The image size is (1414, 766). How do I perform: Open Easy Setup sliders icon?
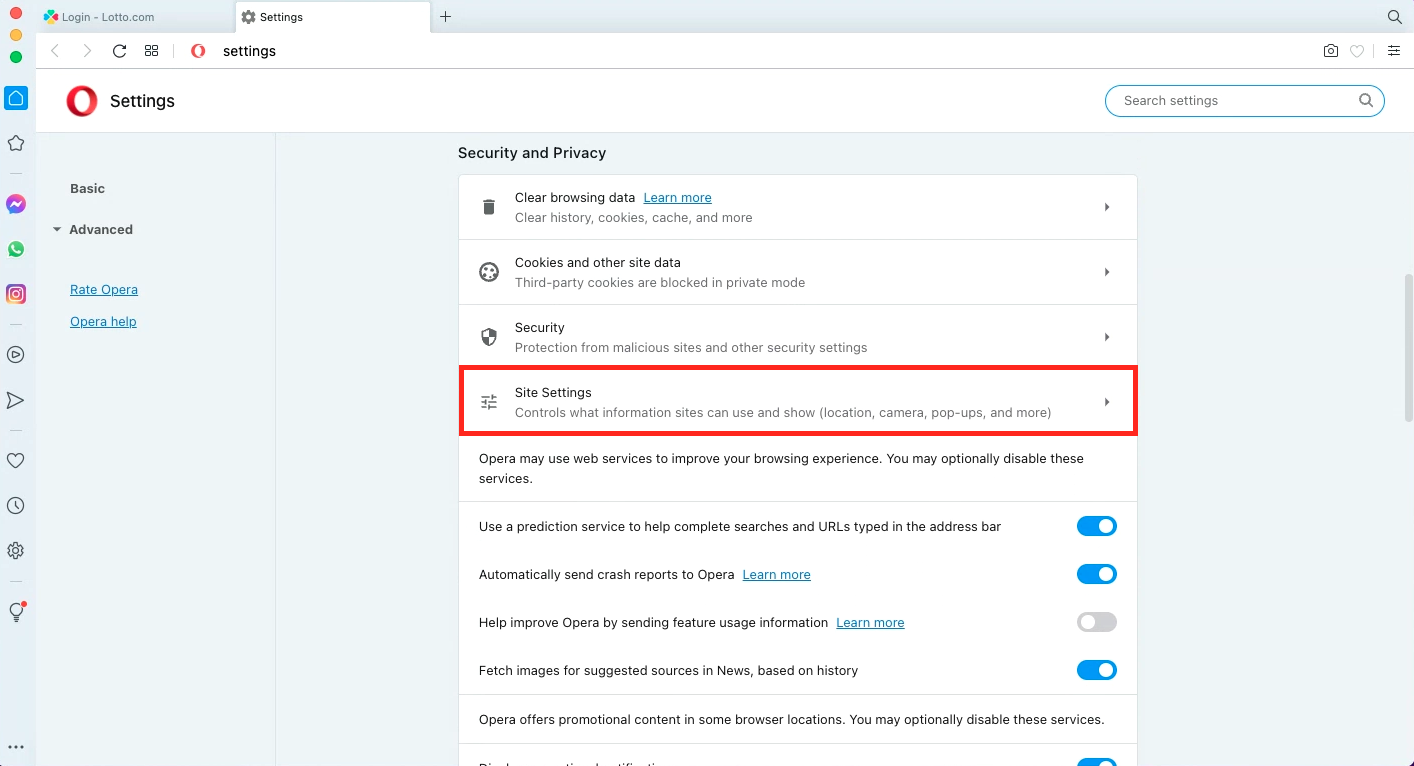coord(1394,51)
